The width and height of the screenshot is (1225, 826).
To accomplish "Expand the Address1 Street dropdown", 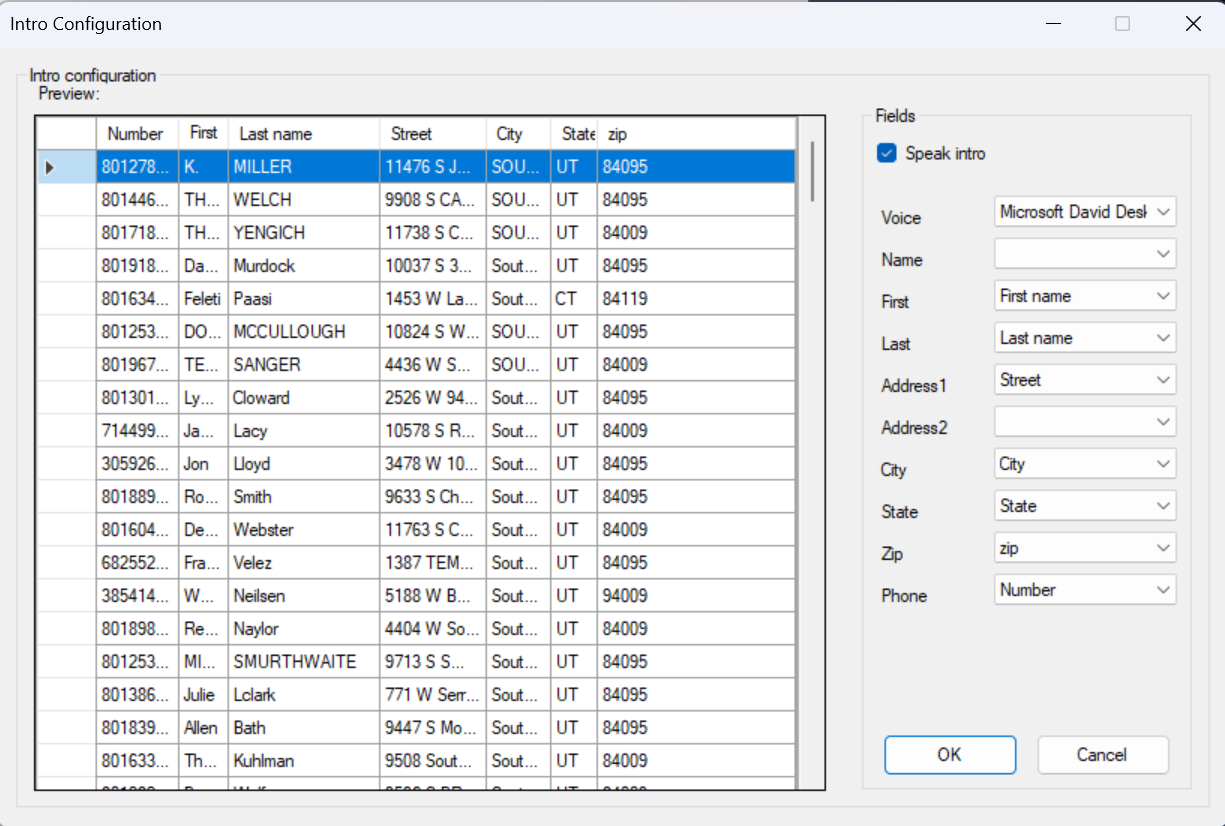I will [1085, 380].
